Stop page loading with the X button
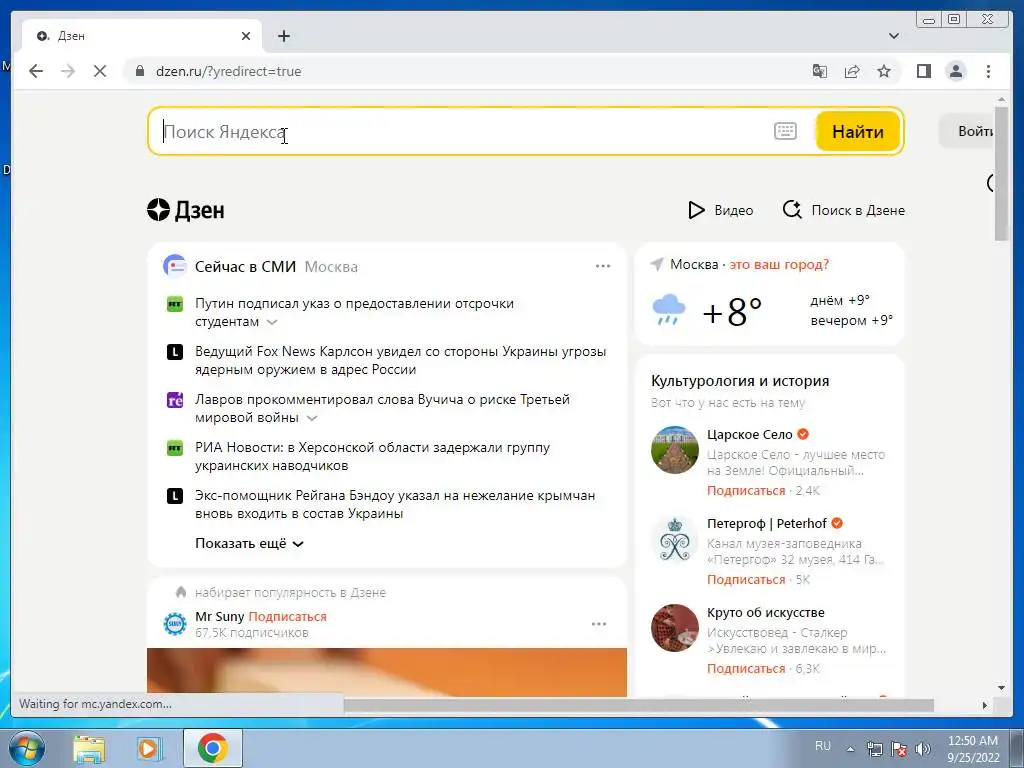This screenshot has height=768, width=1024. tap(100, 71)
